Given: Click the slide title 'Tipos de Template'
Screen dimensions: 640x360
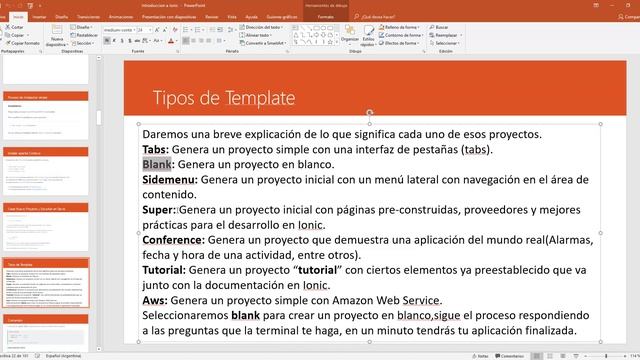Looking at the screenshot, I should (224, 98).
